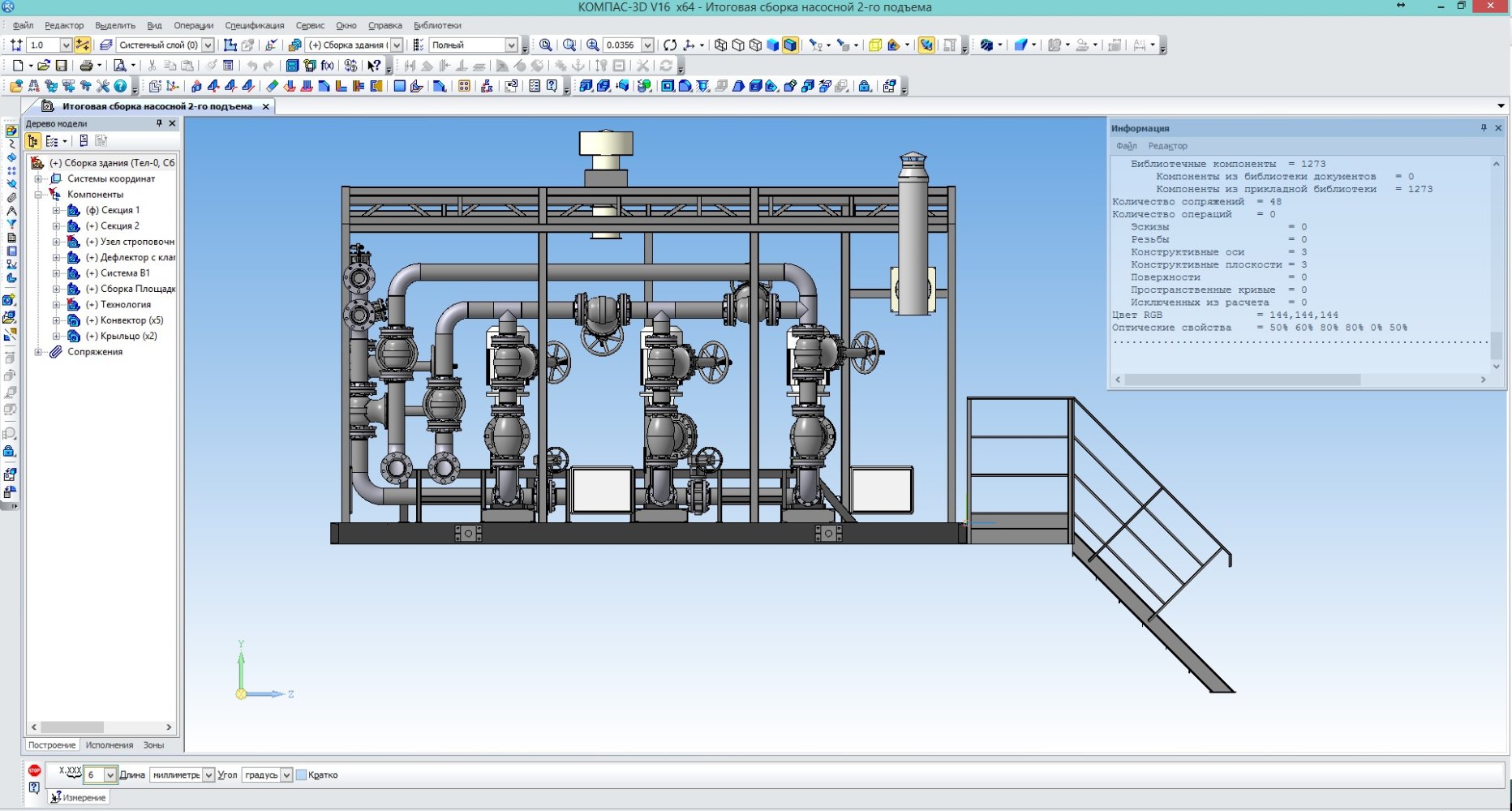Open the Системный слой layer dropdown
Image resolution: width=1512 pixels, height=811 pixels.
click(x=208, y=45)
